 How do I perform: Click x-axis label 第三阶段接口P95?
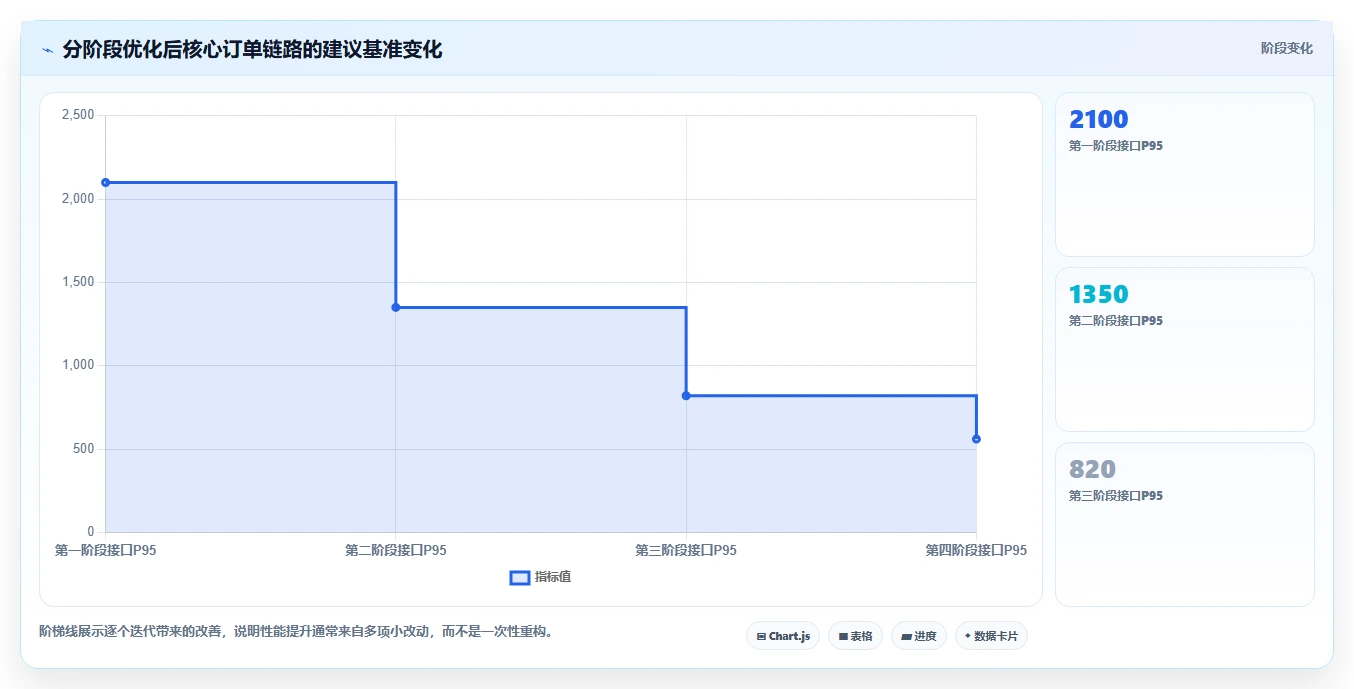[x=686, y=550]
